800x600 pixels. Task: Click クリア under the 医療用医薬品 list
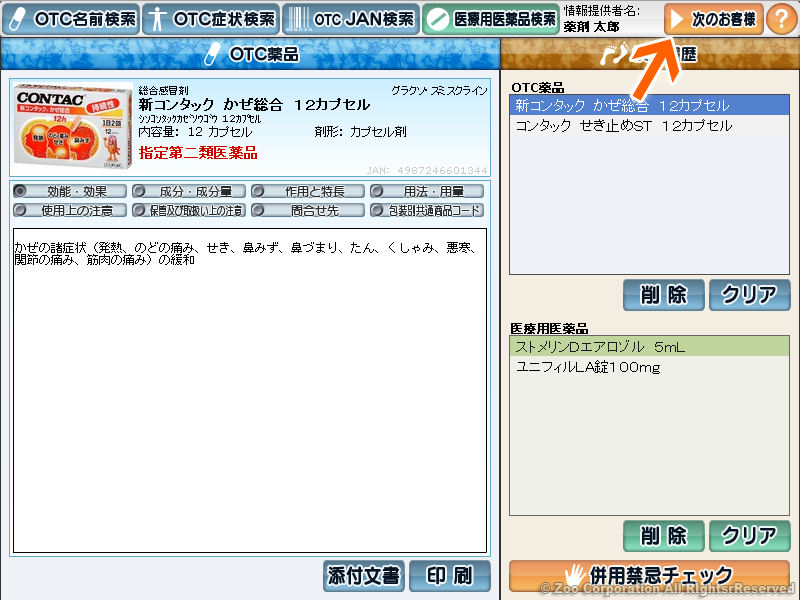coord(749,536)
